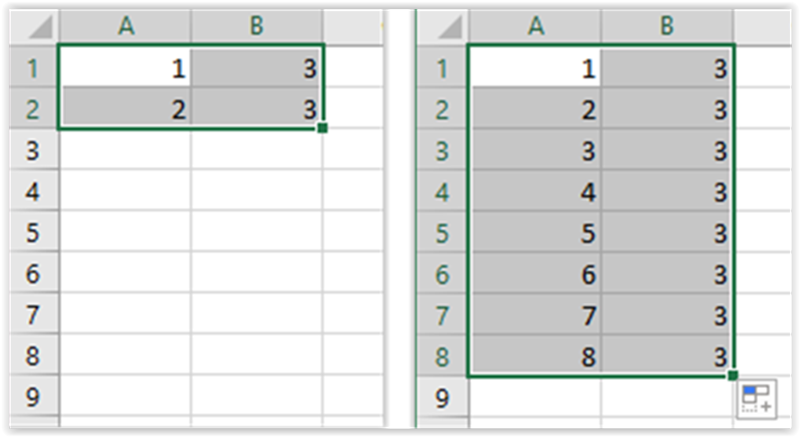Click cell A4 containing 4 in right sheet

coord(535,192)
